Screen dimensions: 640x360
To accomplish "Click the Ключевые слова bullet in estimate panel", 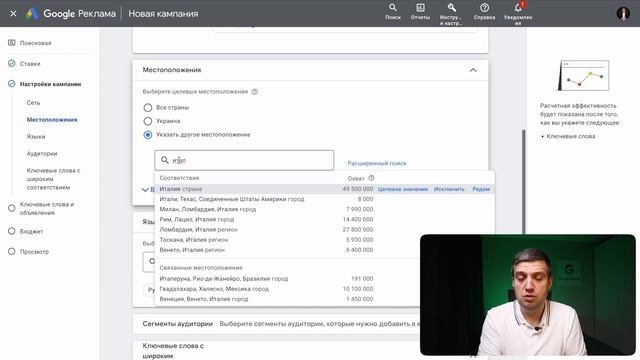I will [570, 136].
